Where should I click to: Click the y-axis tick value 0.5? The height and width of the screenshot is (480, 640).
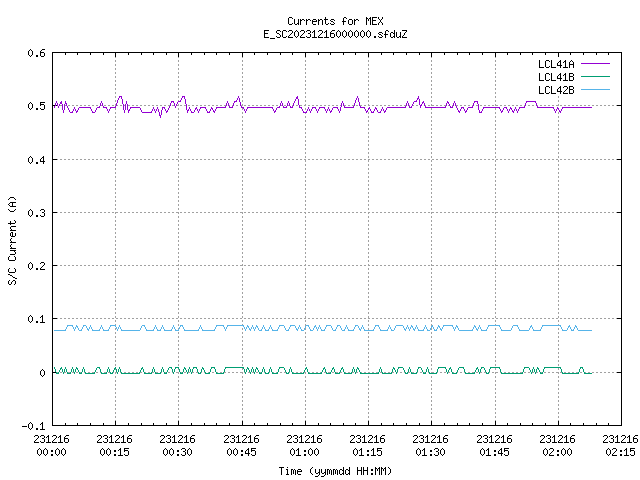(x=36, y=106)
